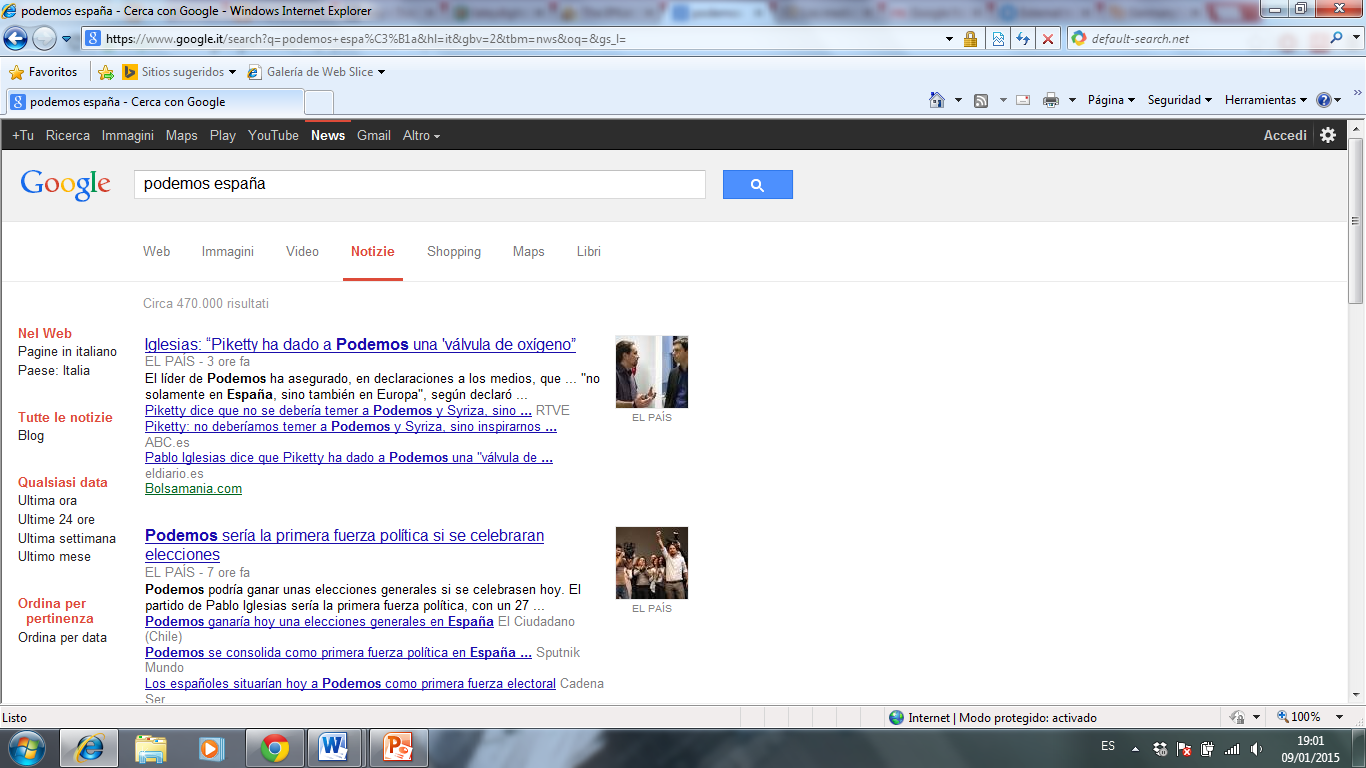Screen dimensions: 1366x768
Task: Open a new blank tab
Action: [x=319, y=102]
